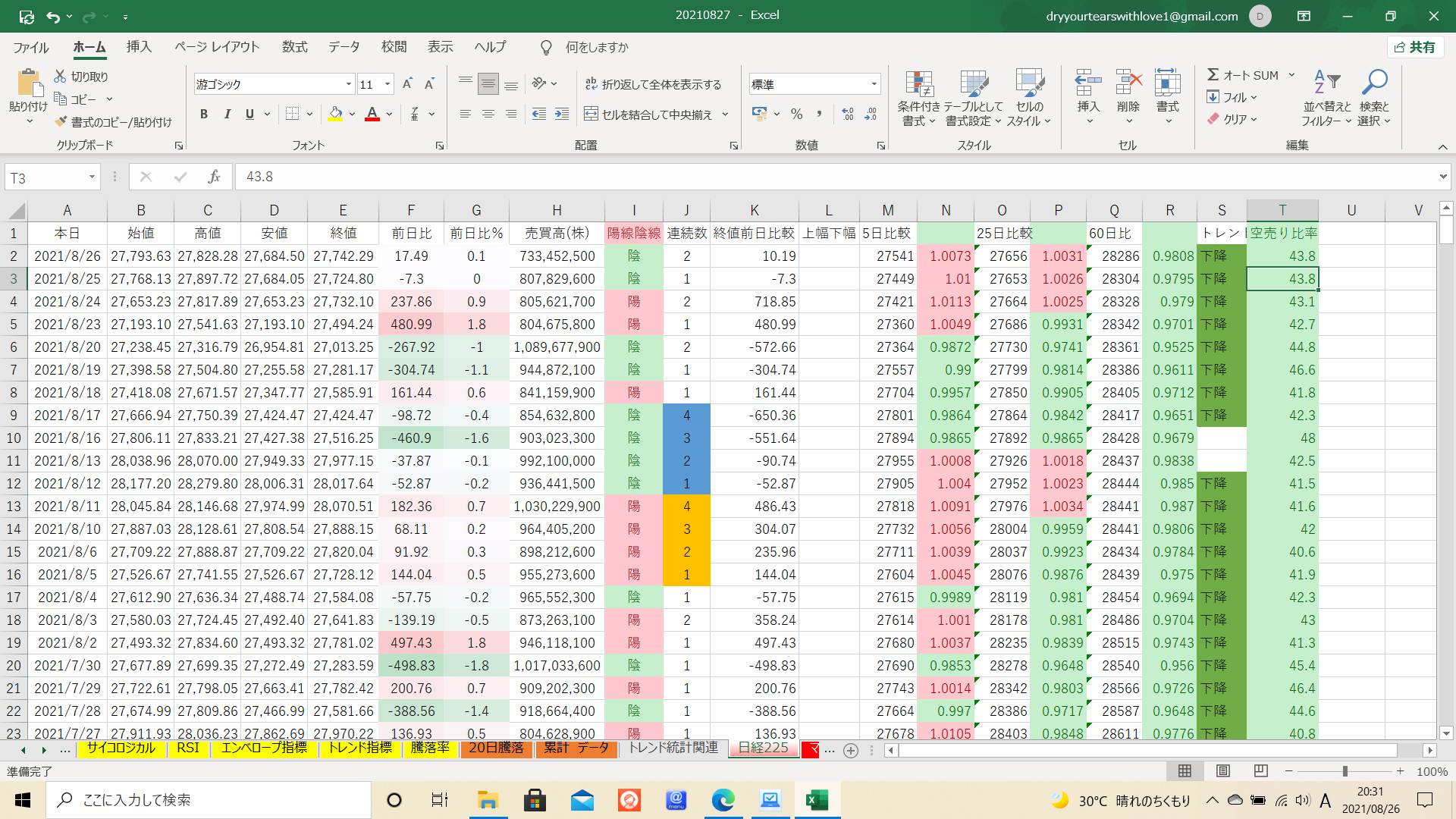This screenshot has height=819, width=1456.
Task: Click the Fill Color bucket icon
Action: (x=335, y=114)
